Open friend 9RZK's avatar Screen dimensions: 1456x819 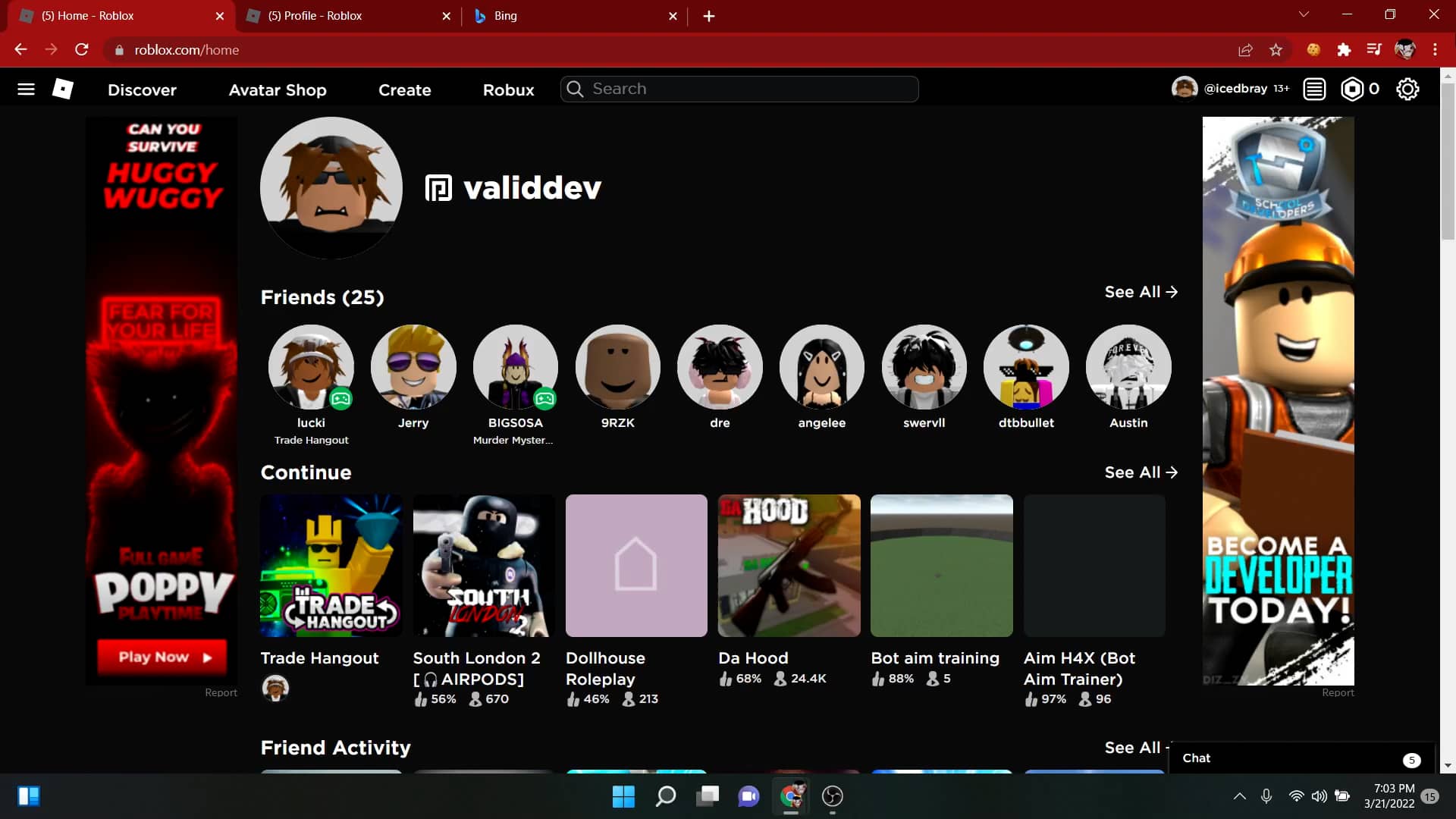[618, 368]
